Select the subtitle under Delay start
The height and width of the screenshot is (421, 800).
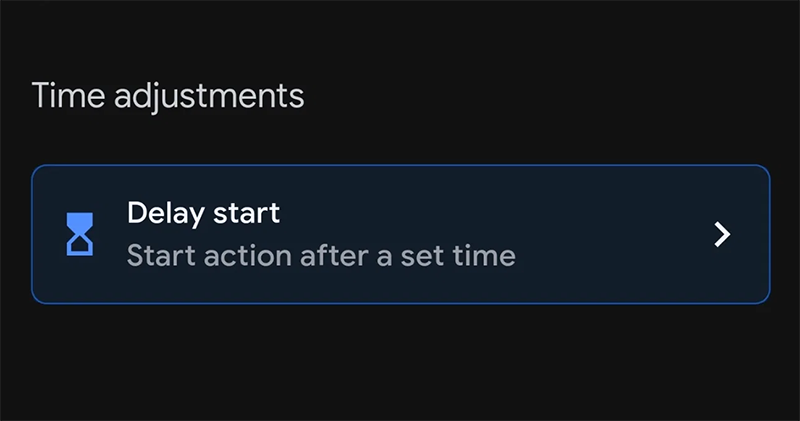(x=321, y=256)
